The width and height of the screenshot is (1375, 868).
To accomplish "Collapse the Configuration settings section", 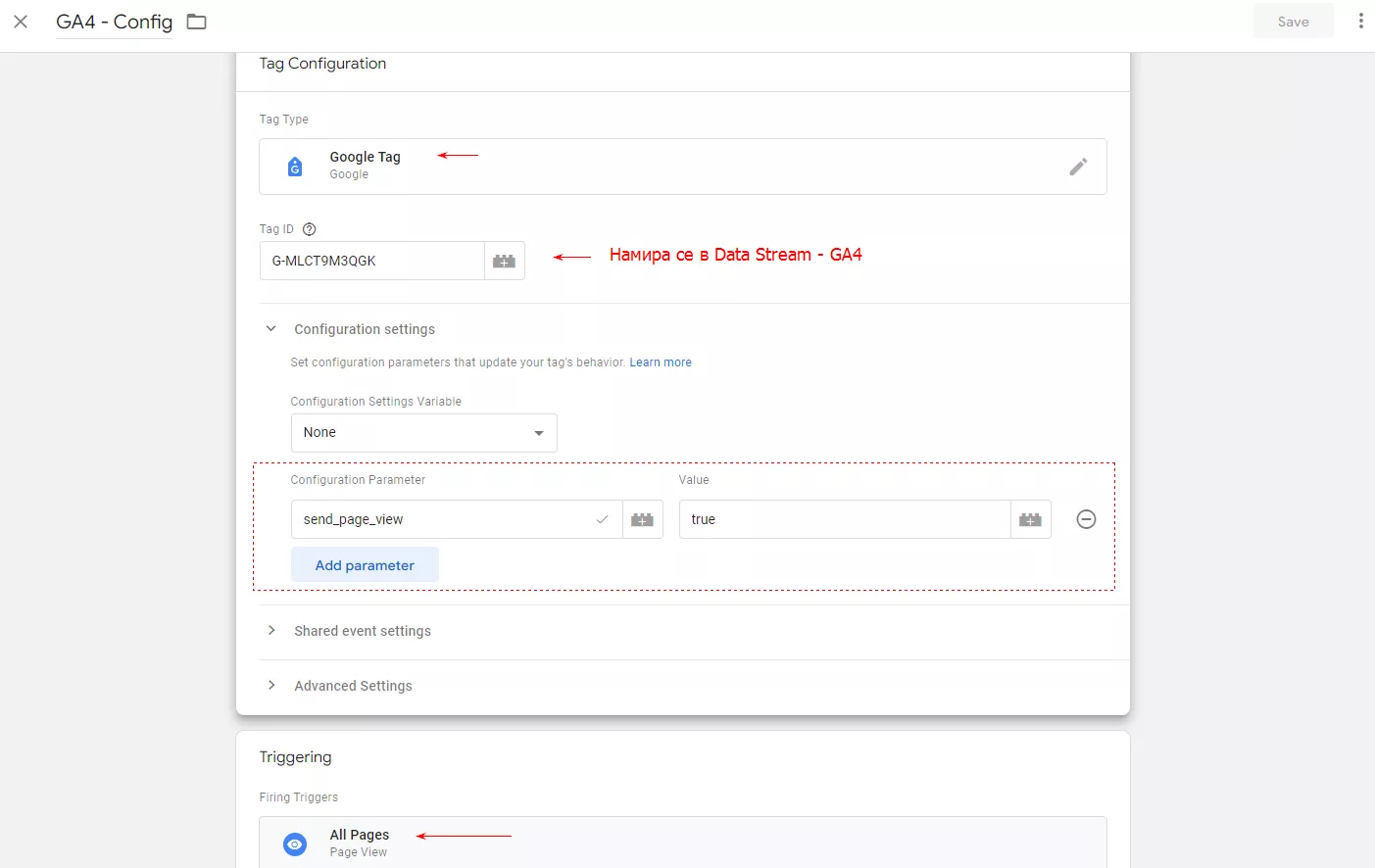I will pyautogui.click(x=271, y=329).
